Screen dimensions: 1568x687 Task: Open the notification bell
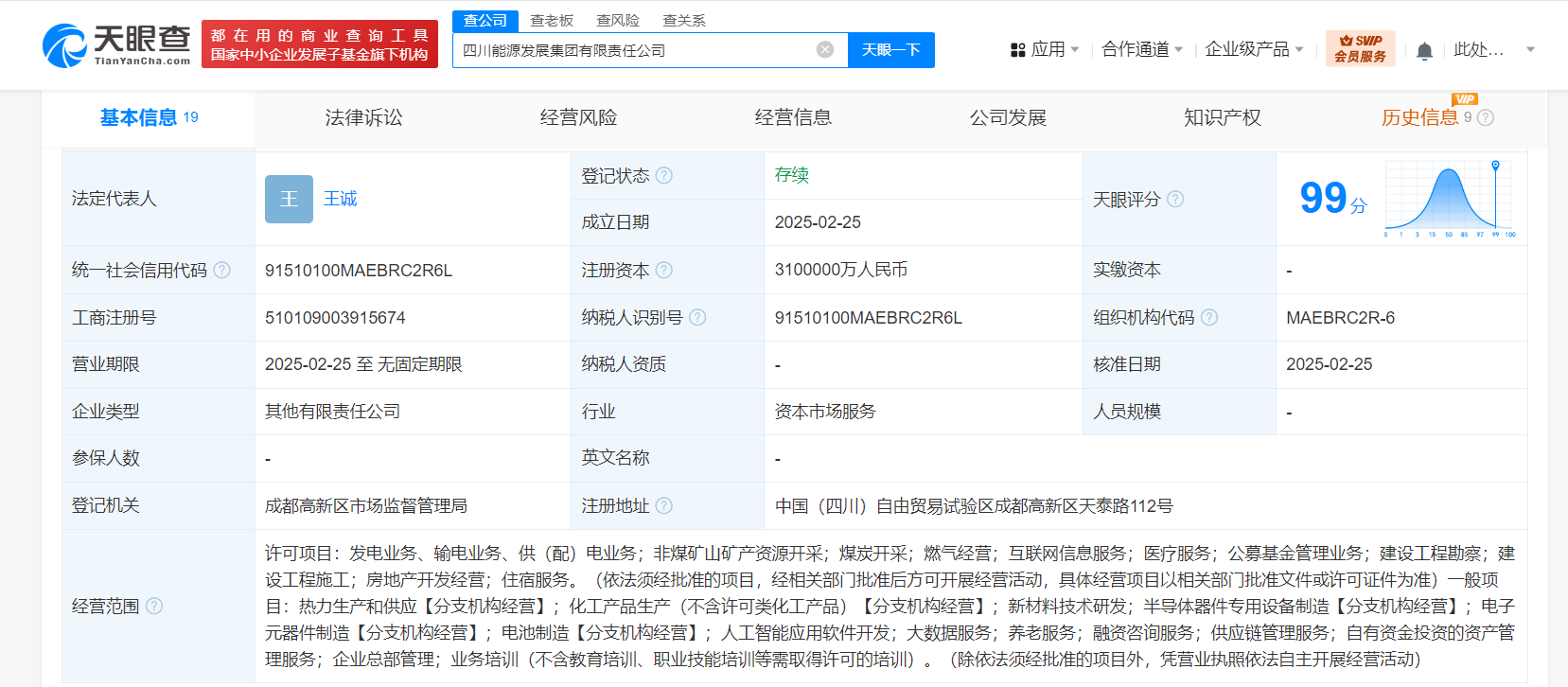[1424, 51]
